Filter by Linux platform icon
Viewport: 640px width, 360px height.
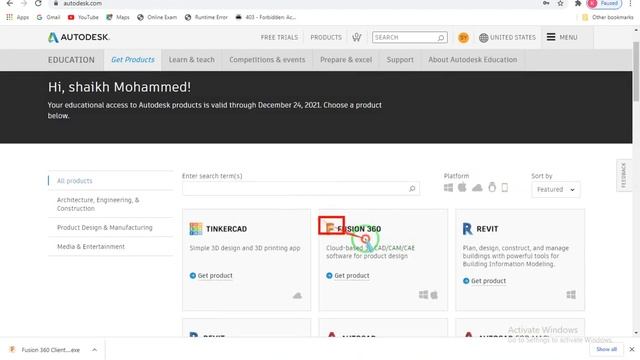point(492,187)
